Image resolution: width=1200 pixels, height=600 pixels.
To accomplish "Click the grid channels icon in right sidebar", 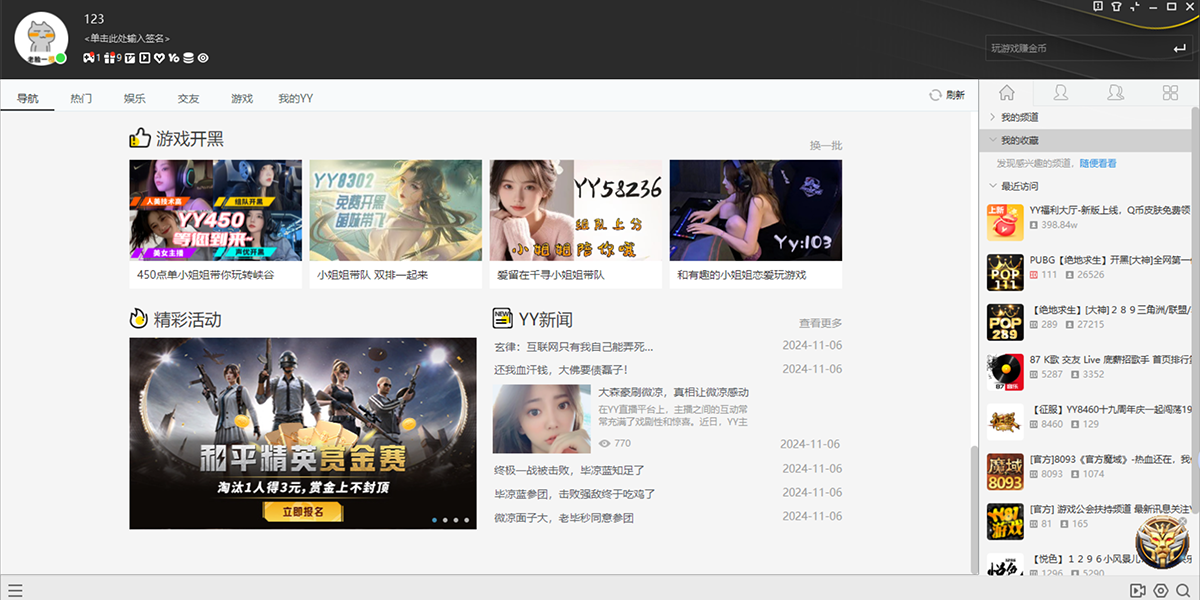I will (x=1170, y=92).
